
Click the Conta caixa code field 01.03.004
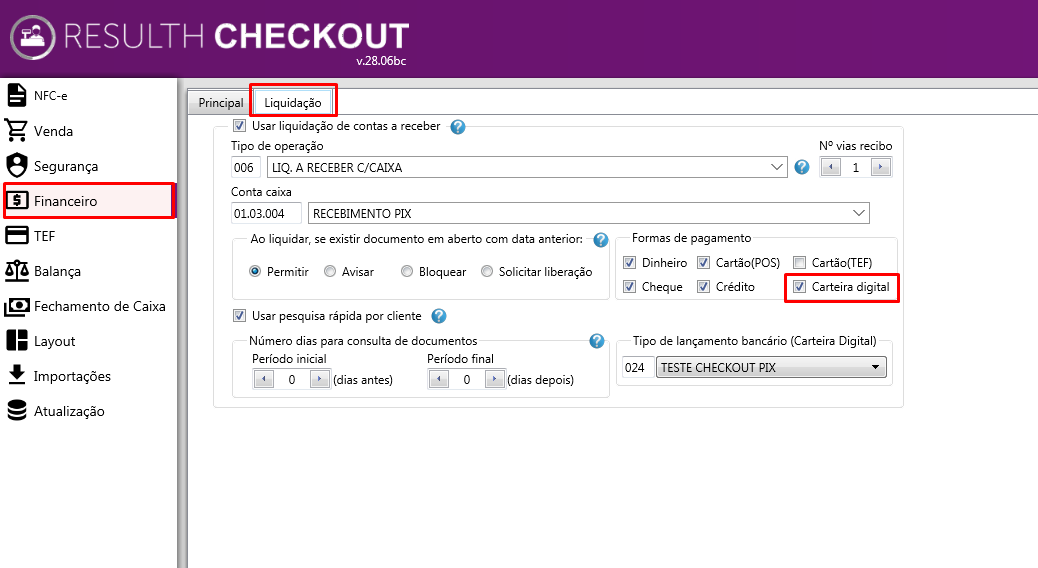tap(266, 213)
